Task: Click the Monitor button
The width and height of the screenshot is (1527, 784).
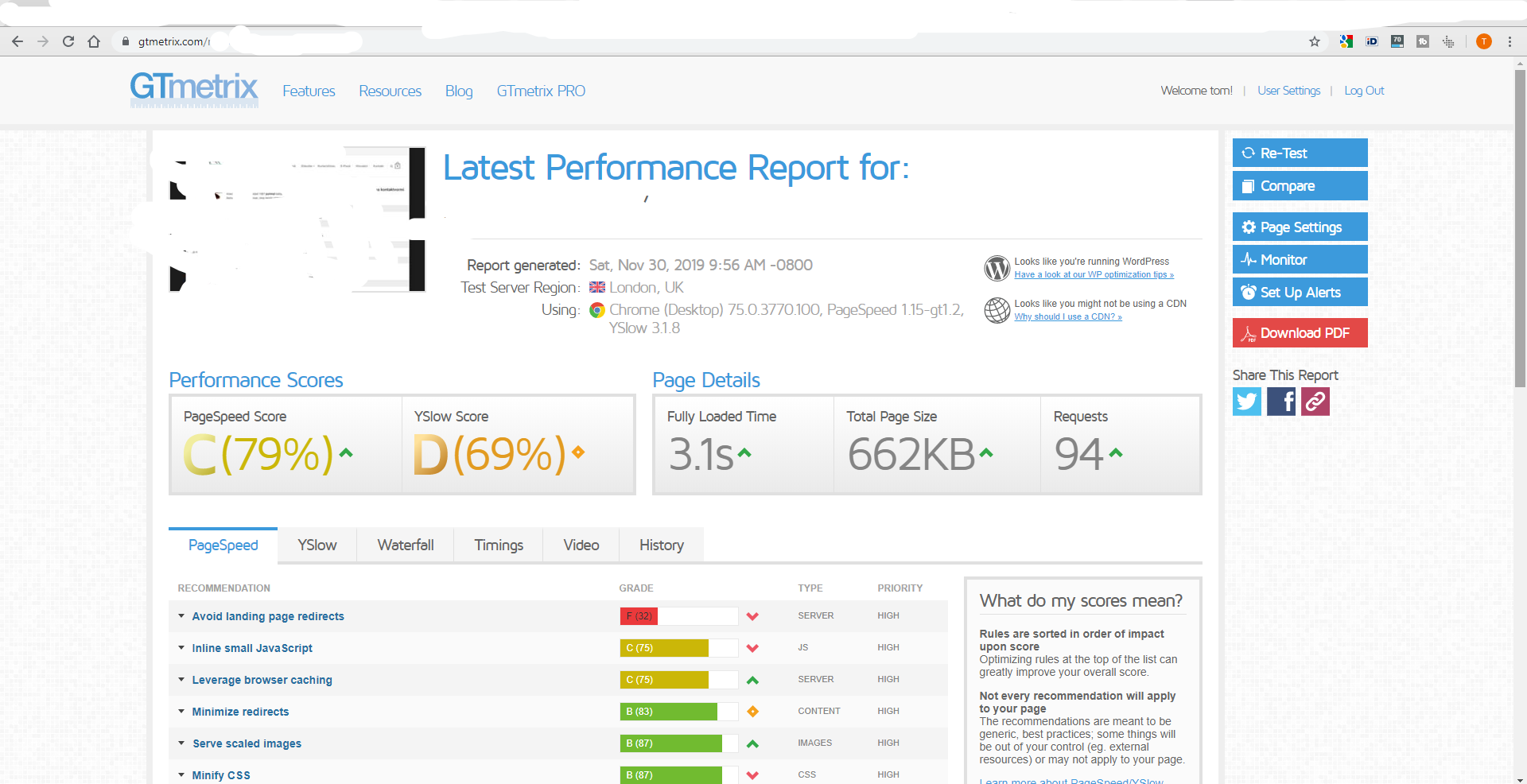Action: coord(1300,259)
